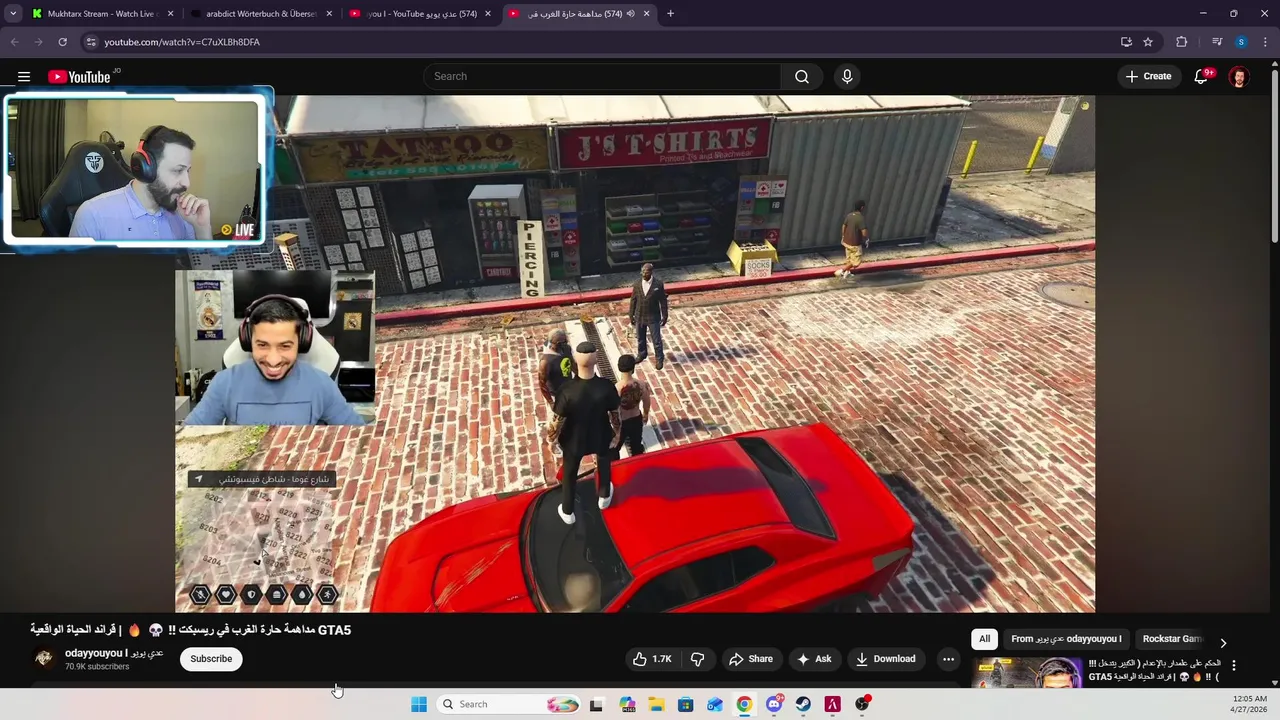The width and height of the screenshot is (1280, 720).
Task: Subscribe to odayyouyou channel
Action: point(211,659)
